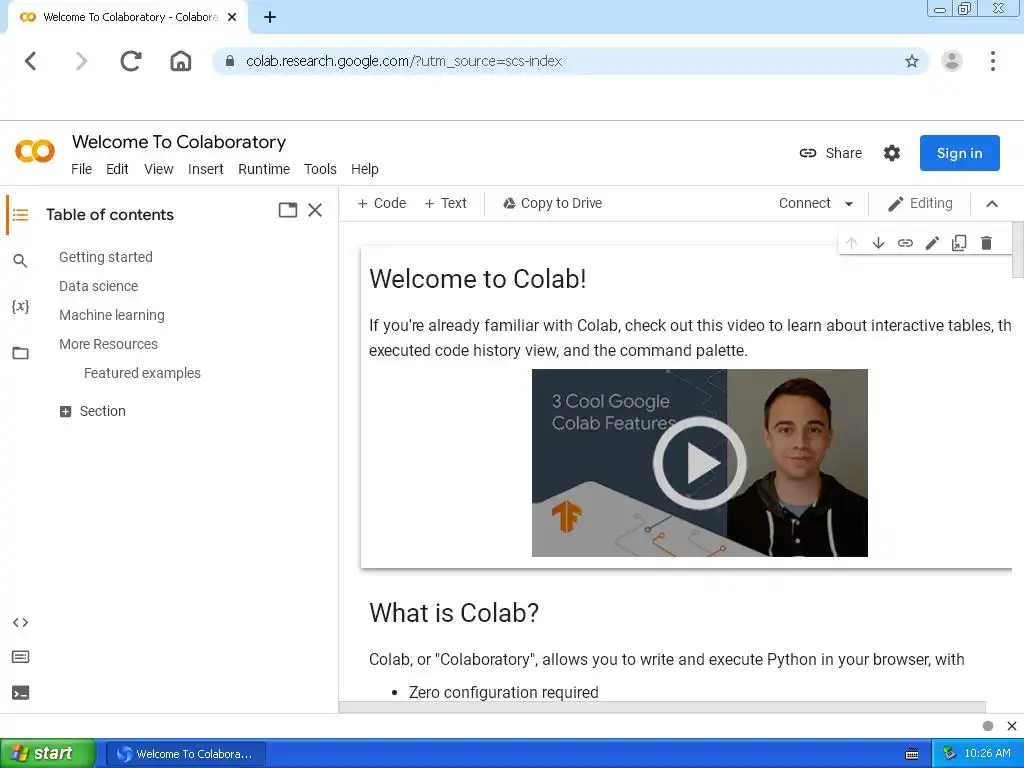Viewport: 1024px width, 768px height.
Task: Copy link to cell icon
Action: coord(905,243)
